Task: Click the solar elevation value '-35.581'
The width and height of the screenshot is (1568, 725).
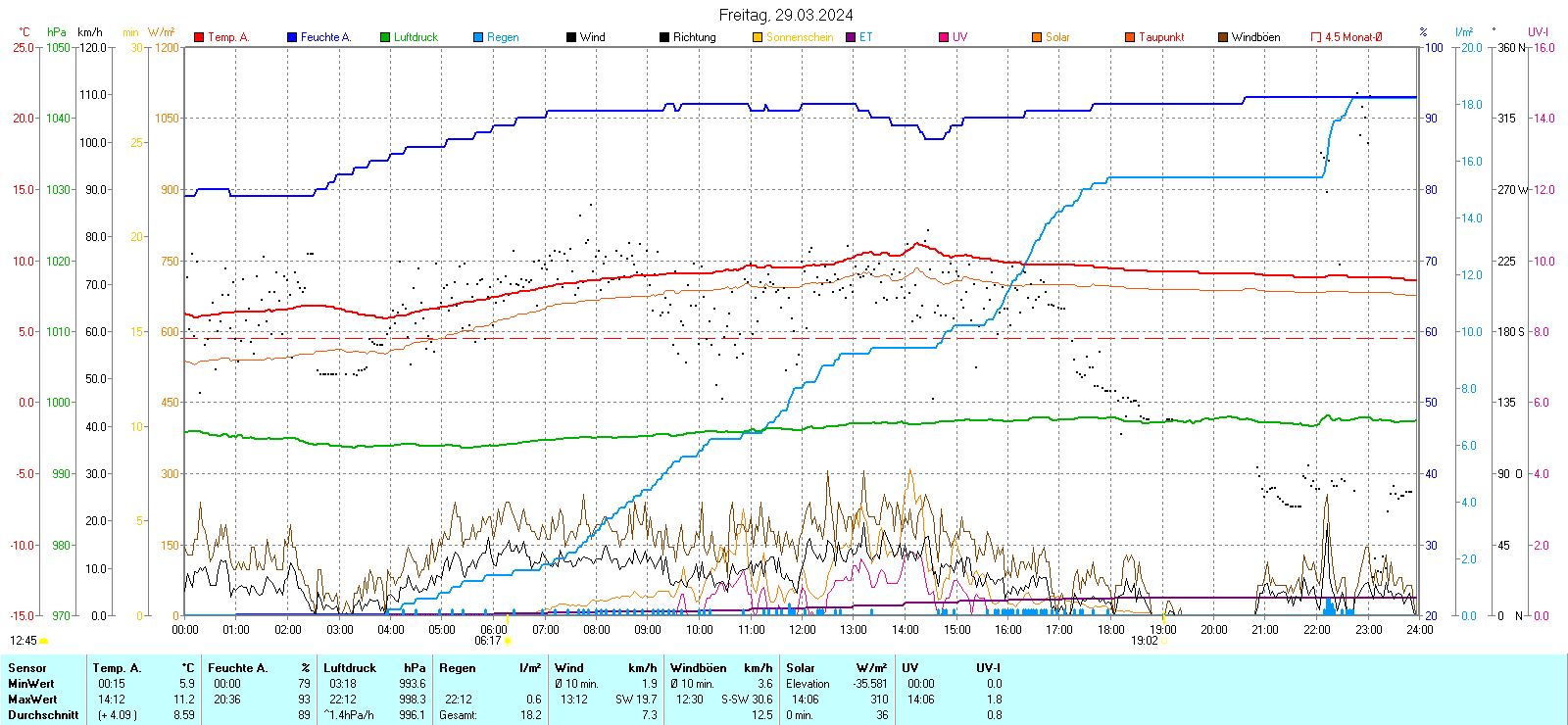Action: tap(870, 684)
